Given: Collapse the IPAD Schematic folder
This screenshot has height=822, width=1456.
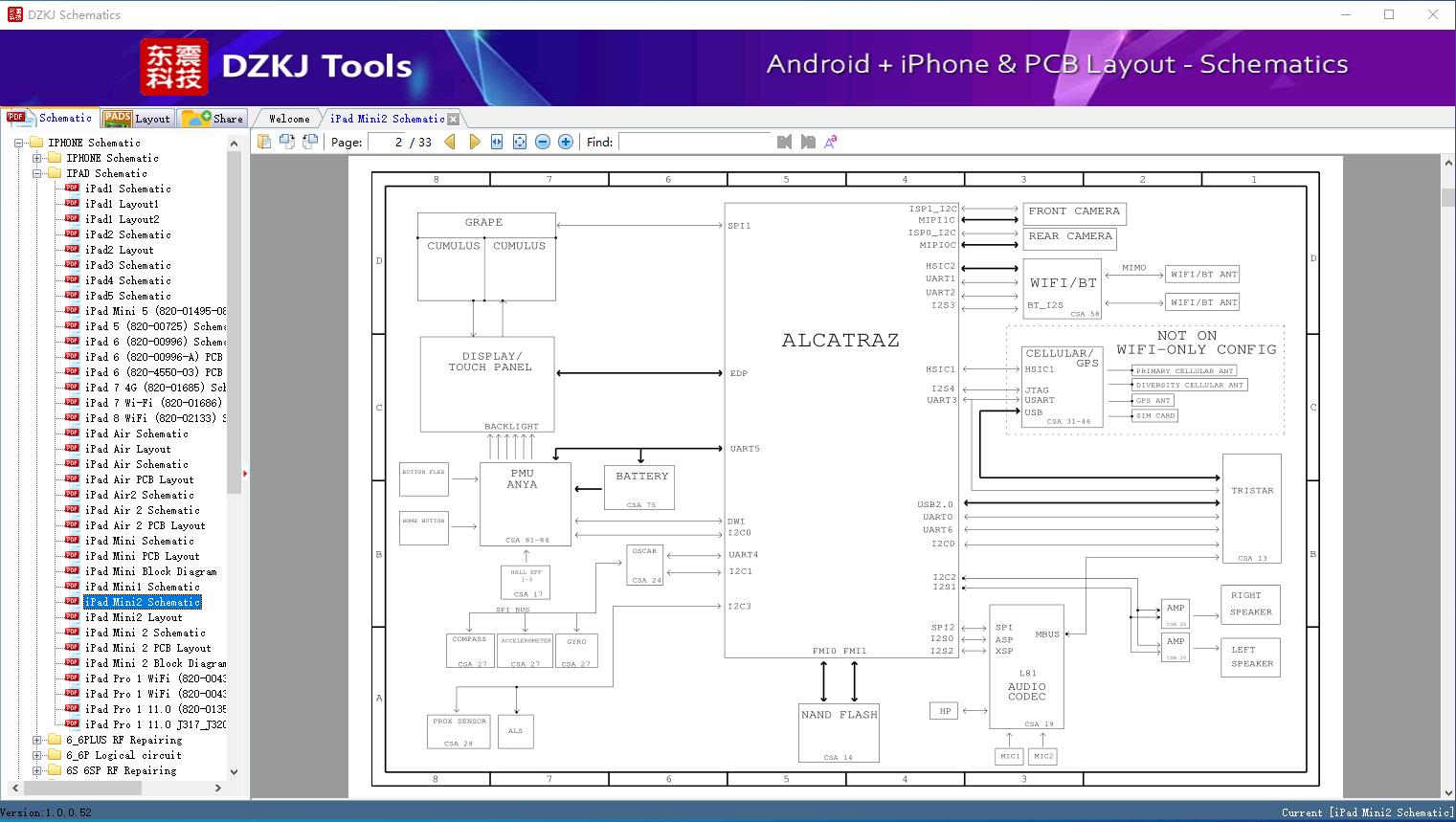Looking at the screenshot, I should point(37,173).
